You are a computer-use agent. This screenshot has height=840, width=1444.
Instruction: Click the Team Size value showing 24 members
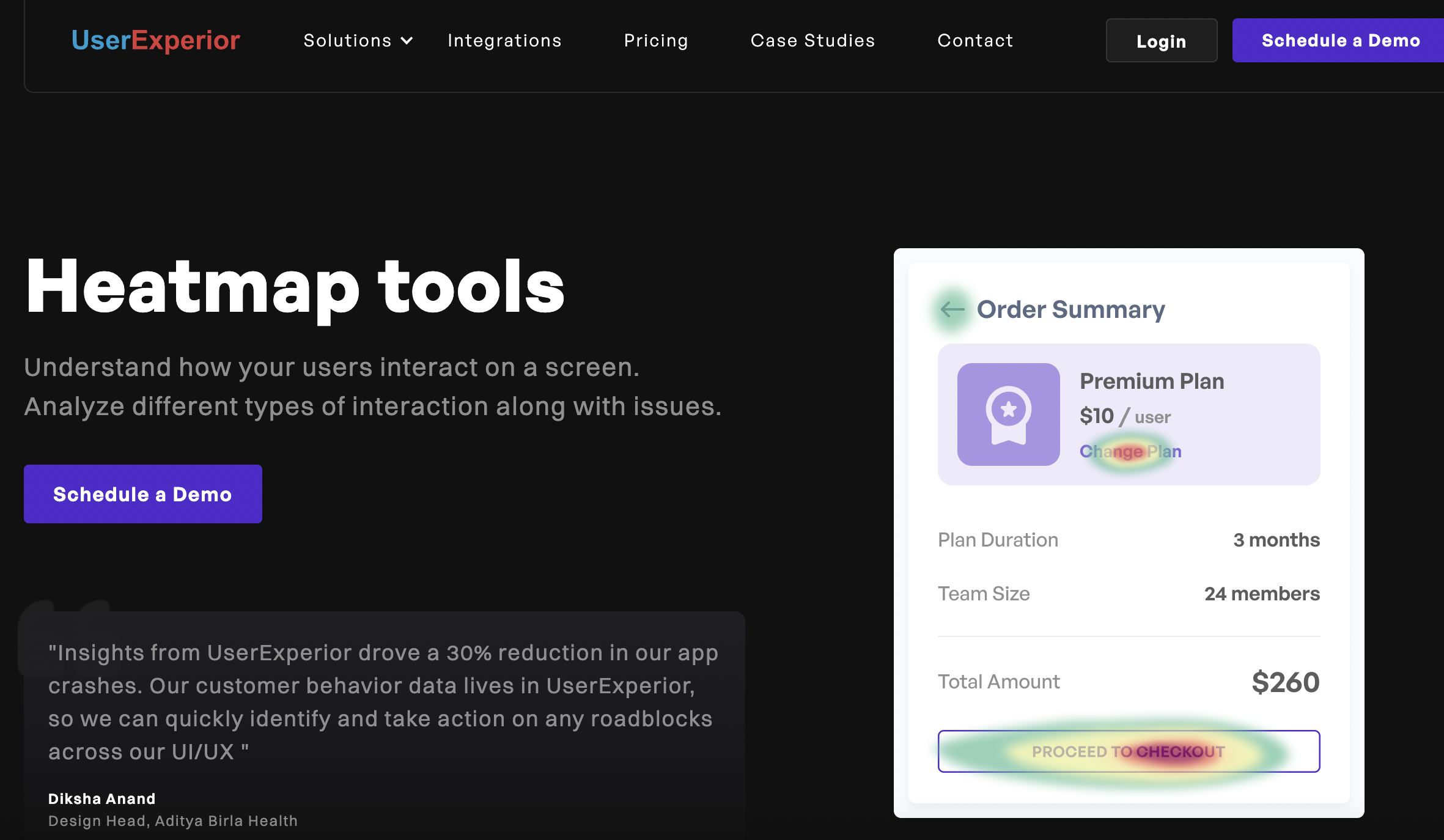tap(1261, 593)
